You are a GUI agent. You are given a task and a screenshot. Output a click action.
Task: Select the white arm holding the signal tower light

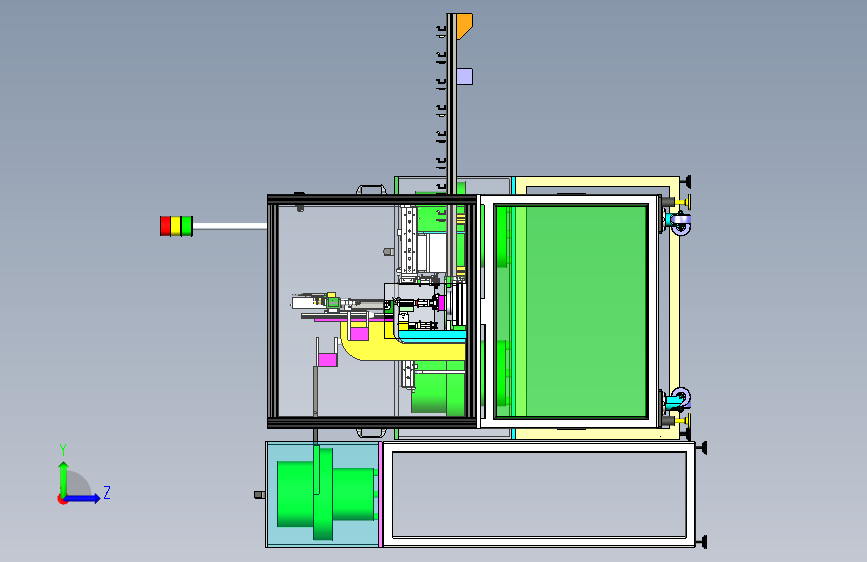230,226
